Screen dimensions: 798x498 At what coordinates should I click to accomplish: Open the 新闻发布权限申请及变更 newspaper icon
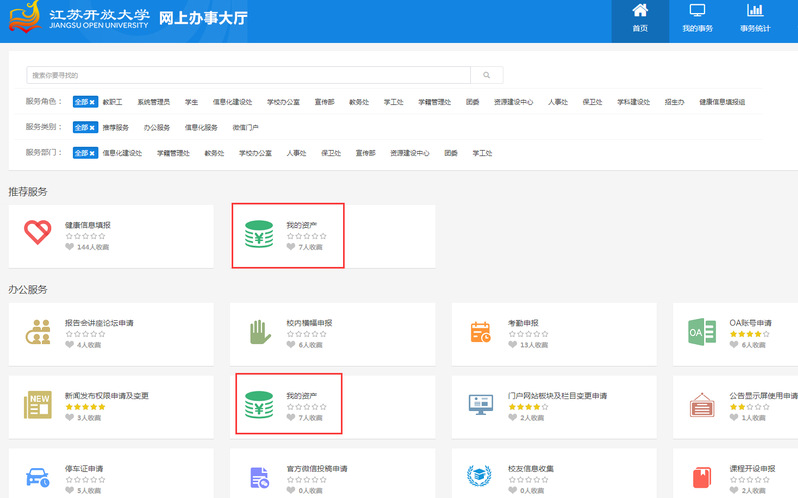click(x=38, y=404)
